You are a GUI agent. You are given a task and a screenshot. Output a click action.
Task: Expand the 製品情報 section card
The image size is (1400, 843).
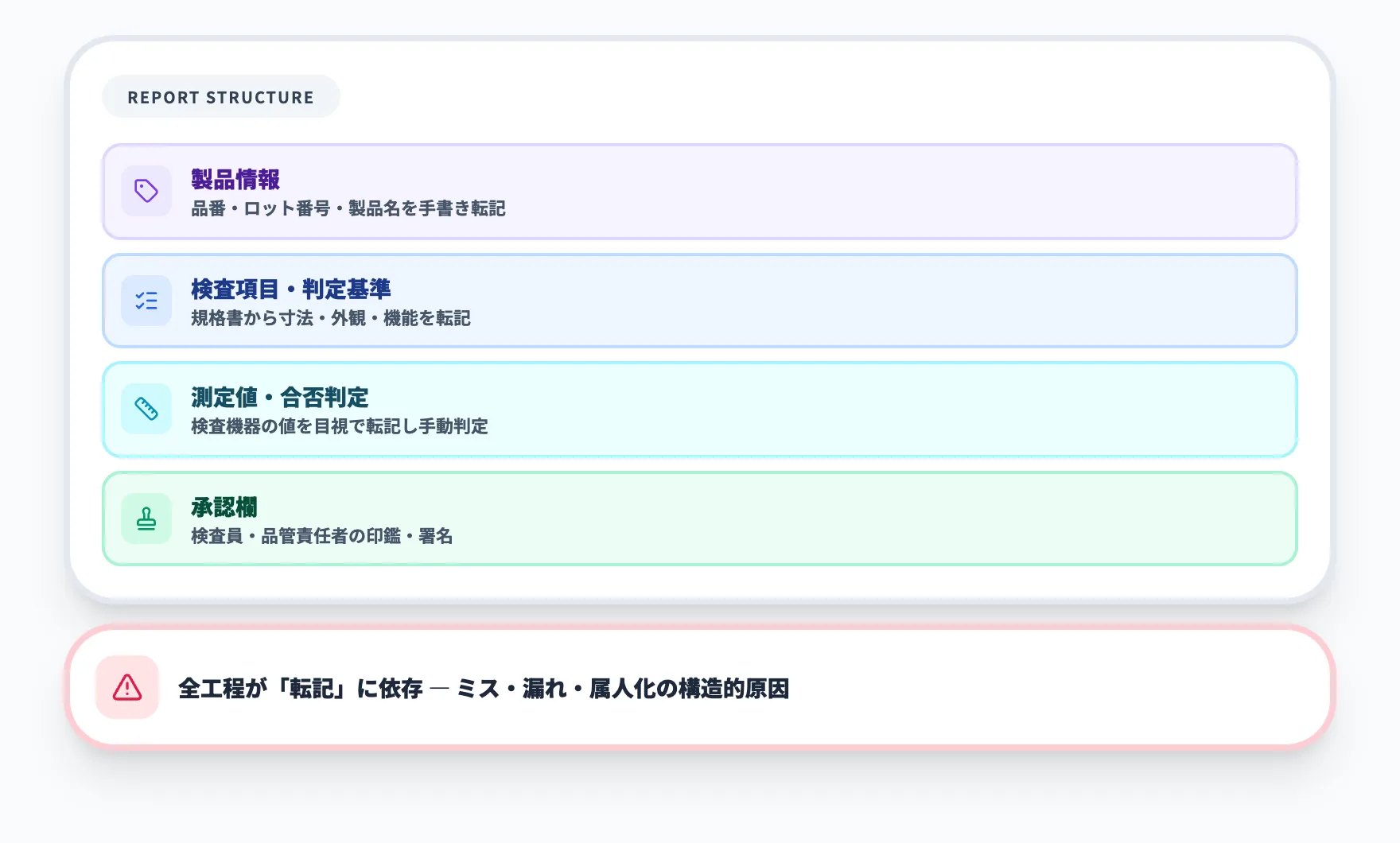pos(700,191)
